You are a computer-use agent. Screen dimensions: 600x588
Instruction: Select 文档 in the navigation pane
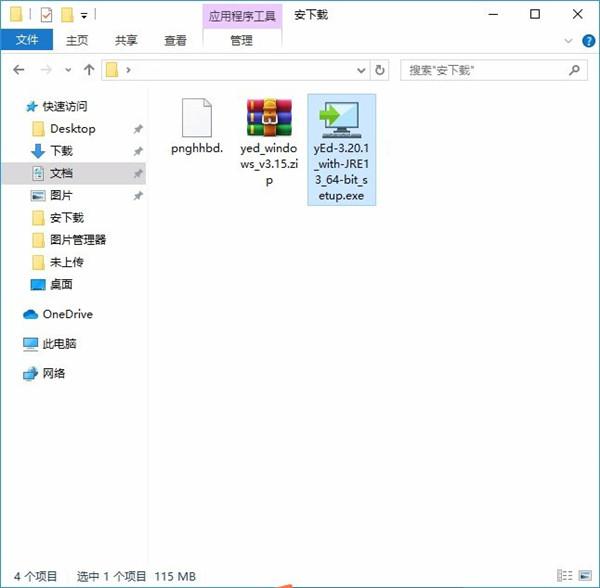(74, 173)
